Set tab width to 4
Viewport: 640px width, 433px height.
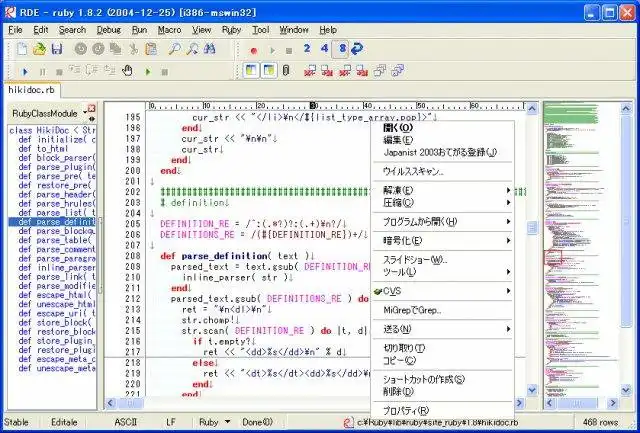pos(324,49)
